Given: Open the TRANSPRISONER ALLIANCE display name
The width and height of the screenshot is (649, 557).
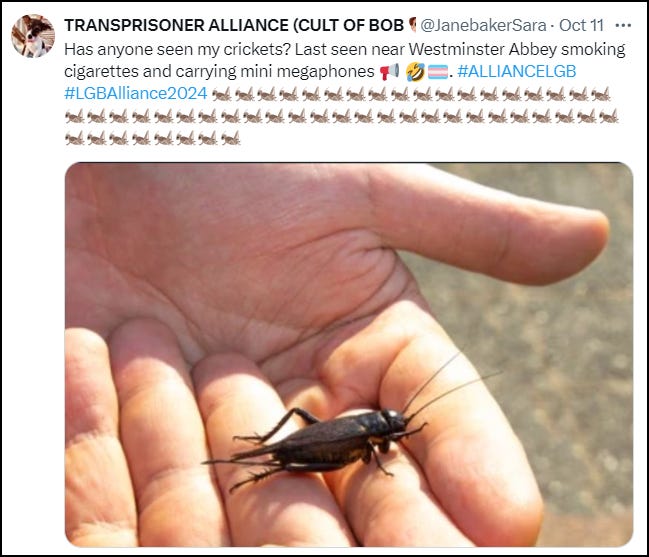Looking at the screenshot, I should click(234, 26).
